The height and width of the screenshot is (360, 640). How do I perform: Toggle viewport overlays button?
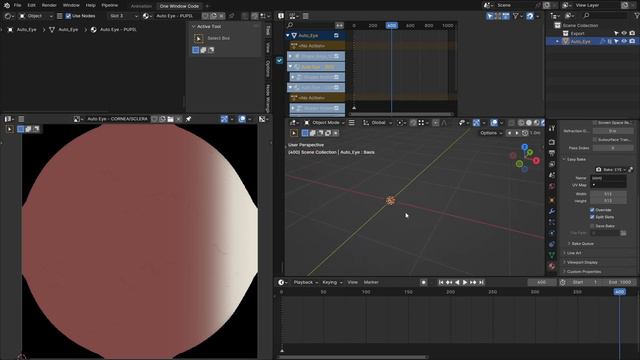(494, 123)
